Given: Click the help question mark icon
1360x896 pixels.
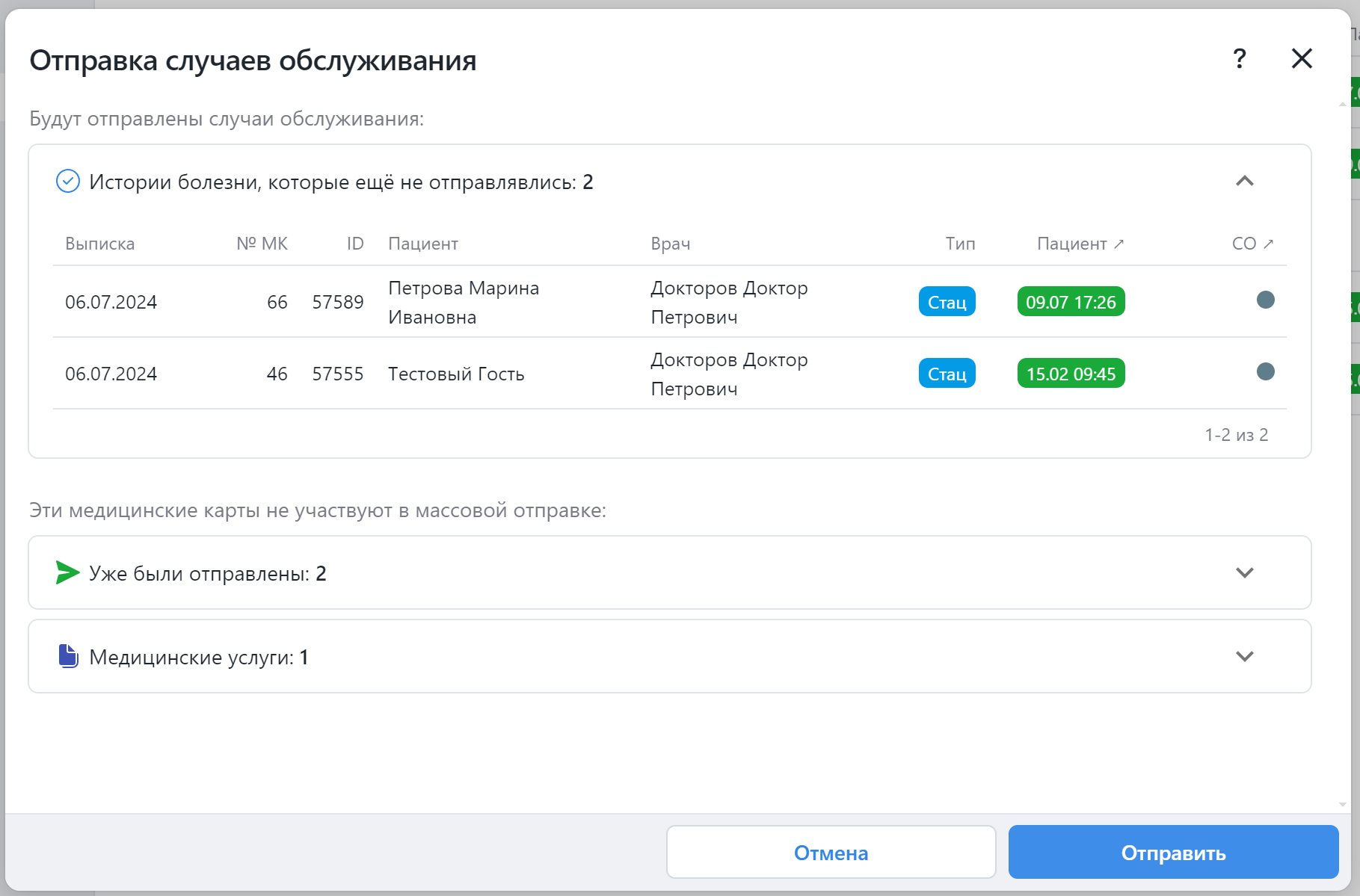Looking at the screenshot, I should pos(1239,58).
